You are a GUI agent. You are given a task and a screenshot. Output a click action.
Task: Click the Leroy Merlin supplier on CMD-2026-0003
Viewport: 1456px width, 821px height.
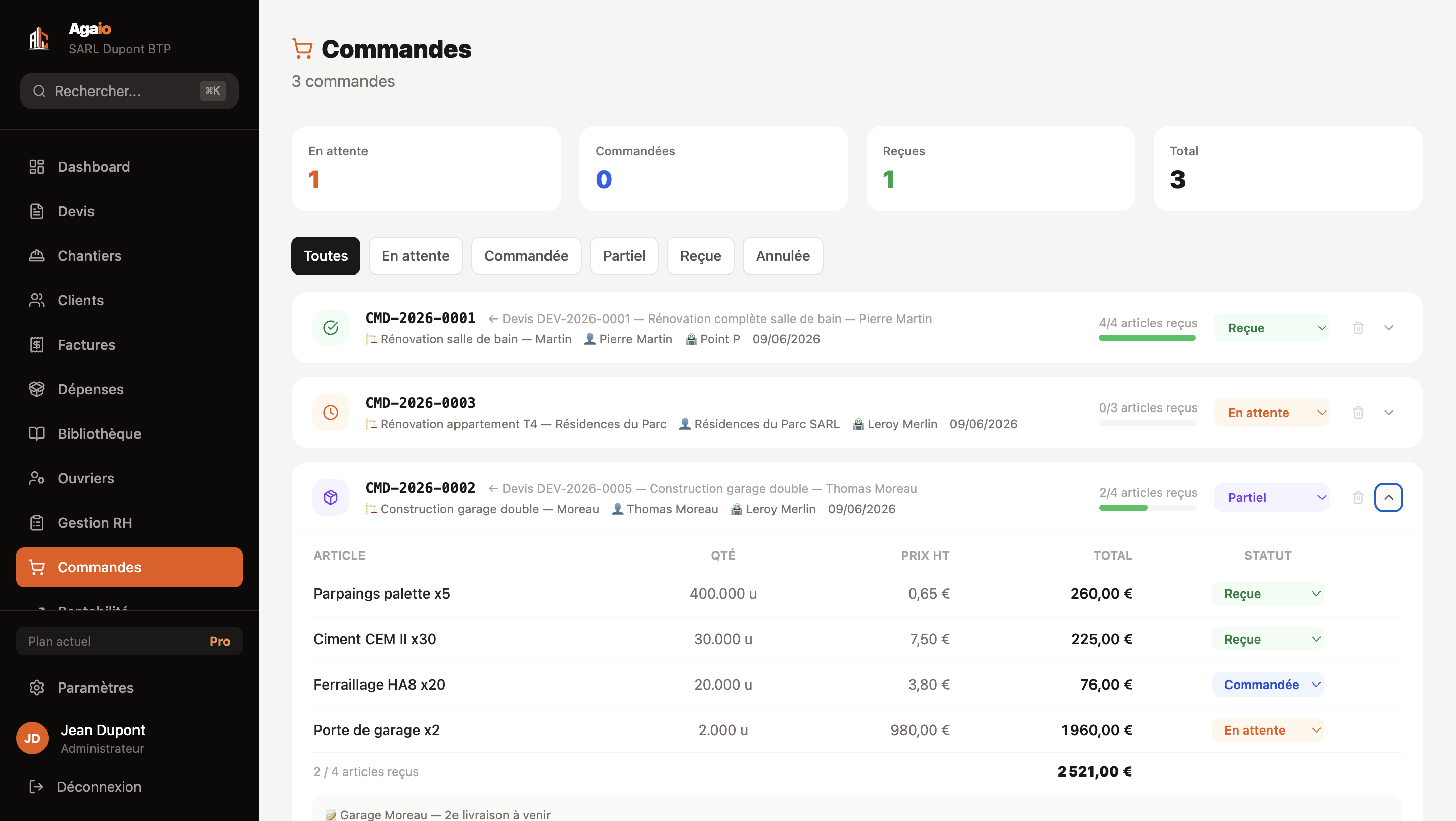(895, 424)
